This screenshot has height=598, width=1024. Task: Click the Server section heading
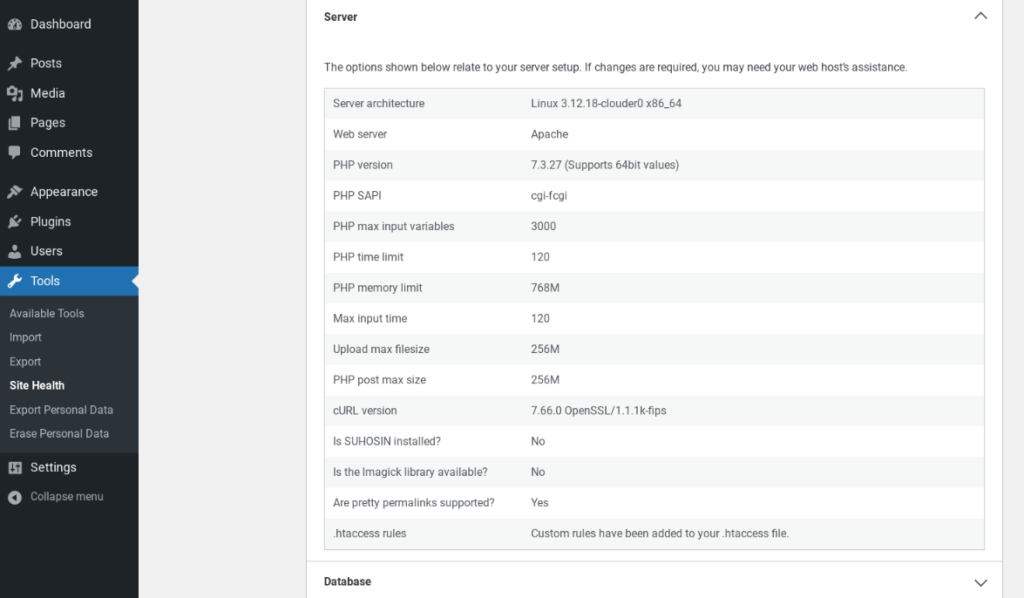point(341,17)
